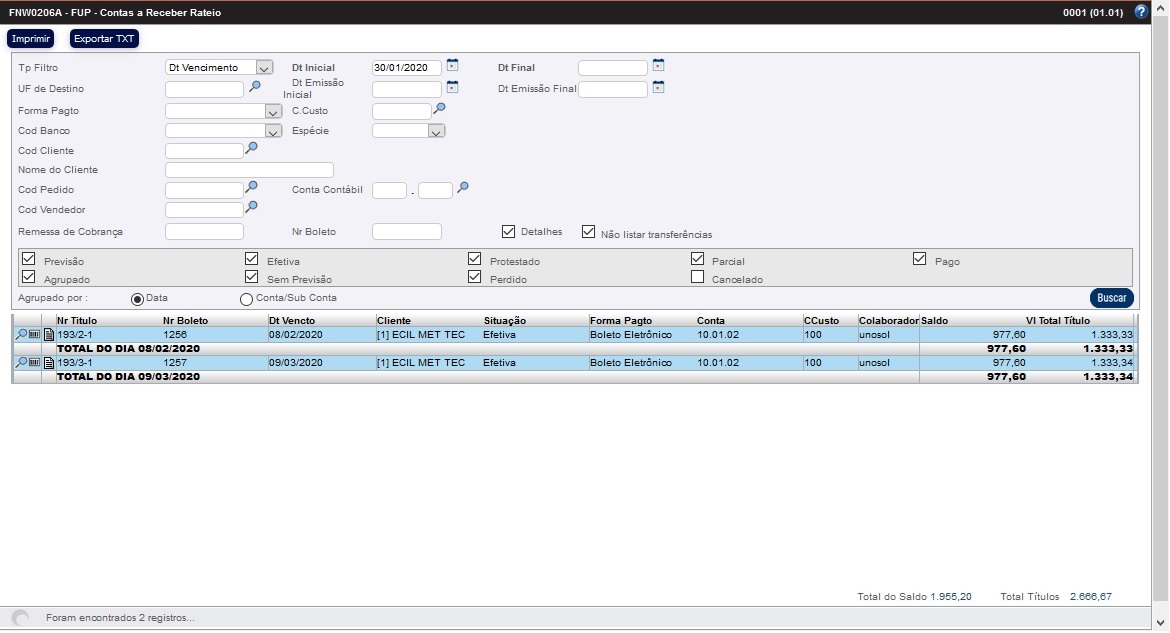
Task: Open the Dt Final calendar picker
Action: point(658,66)
